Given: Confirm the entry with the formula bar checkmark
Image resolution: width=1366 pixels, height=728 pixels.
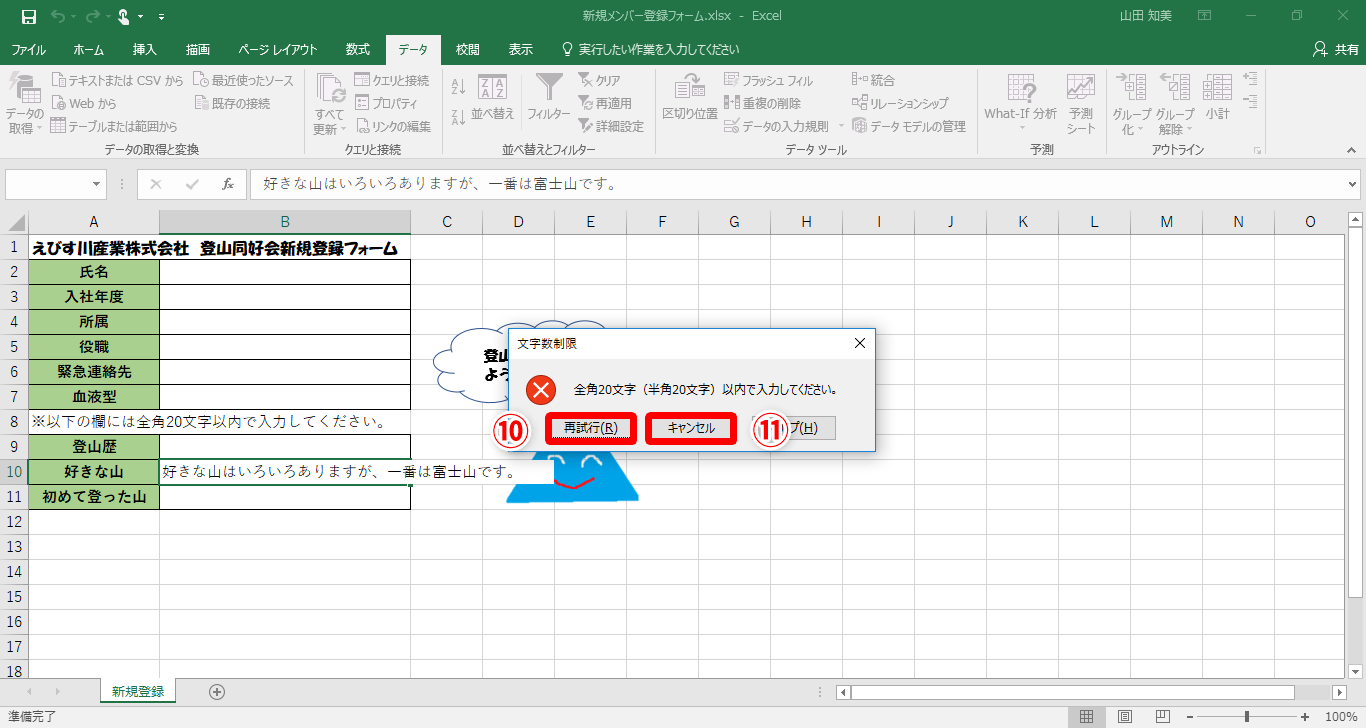Looking at the screenshot, I should 192,184.
